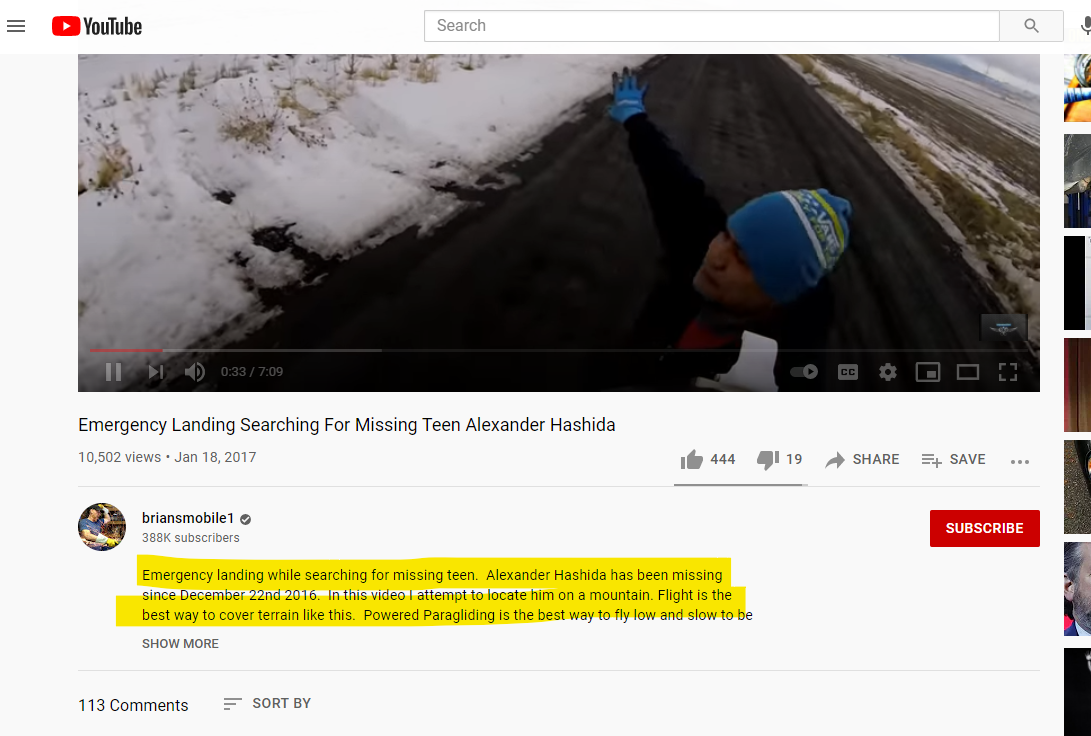Enable miniplayer mode
Screen dimensions: 1091x736
click(927, 372)
